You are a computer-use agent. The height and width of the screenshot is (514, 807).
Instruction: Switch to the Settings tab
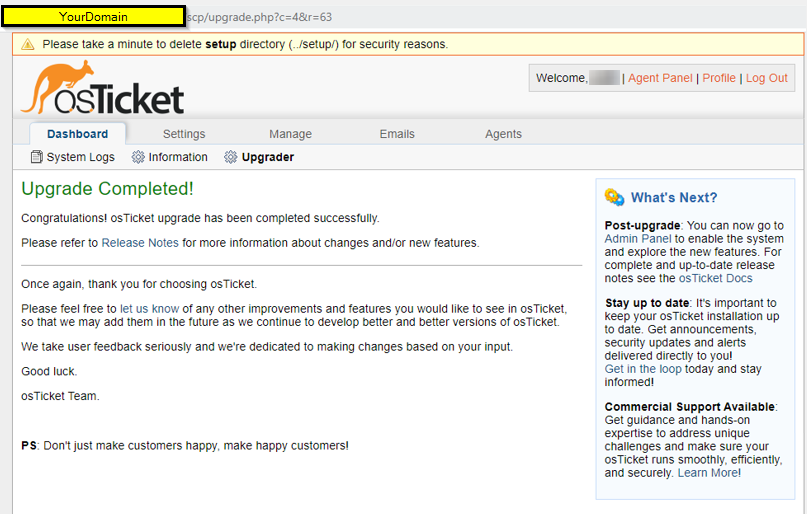coord(184,134)
